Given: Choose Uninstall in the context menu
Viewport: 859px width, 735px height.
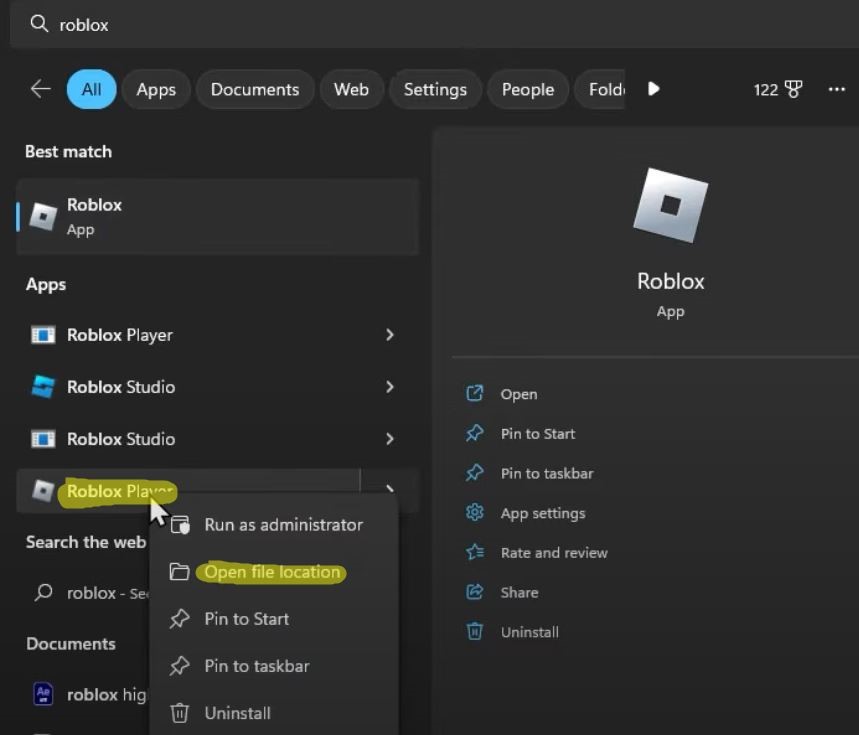Looking at the screenshot, I should tap(273, 713).
